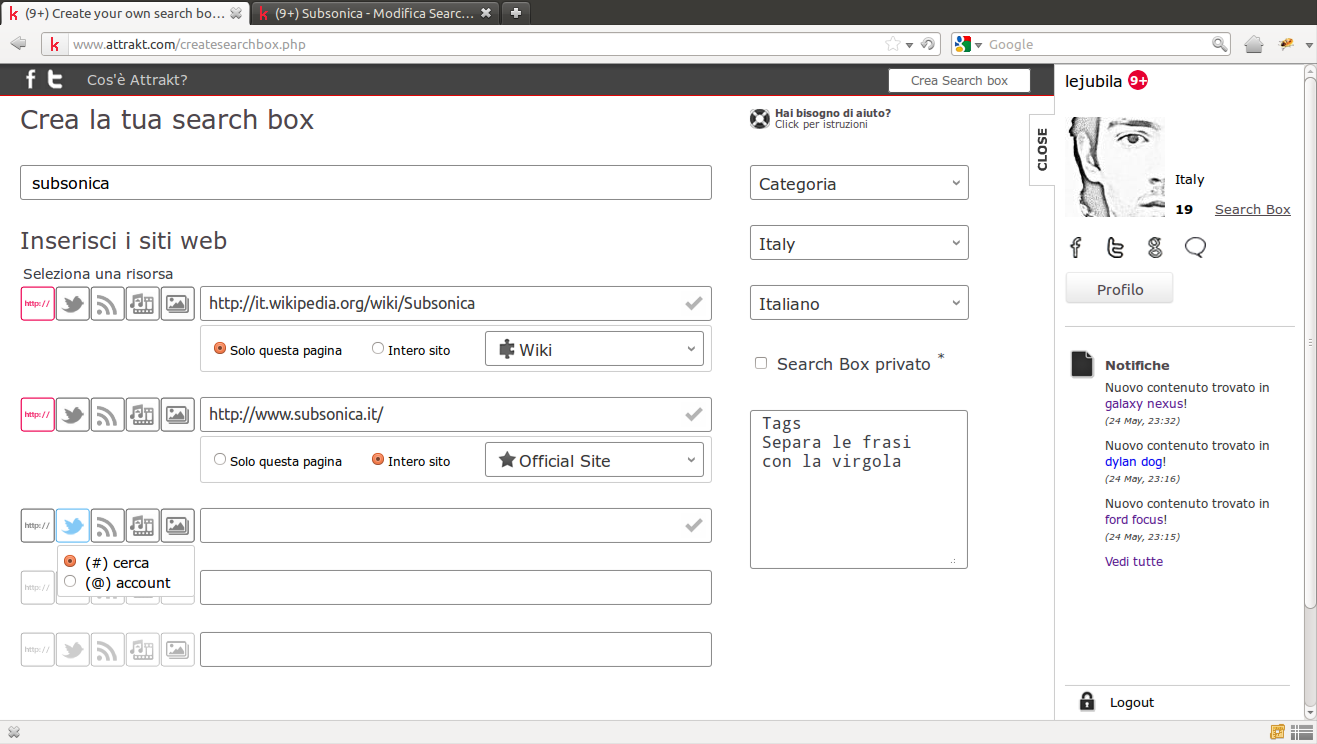Switch to 'Create your own search box' tab
This screenshot has width=1317, height=744.
point(126,13)
